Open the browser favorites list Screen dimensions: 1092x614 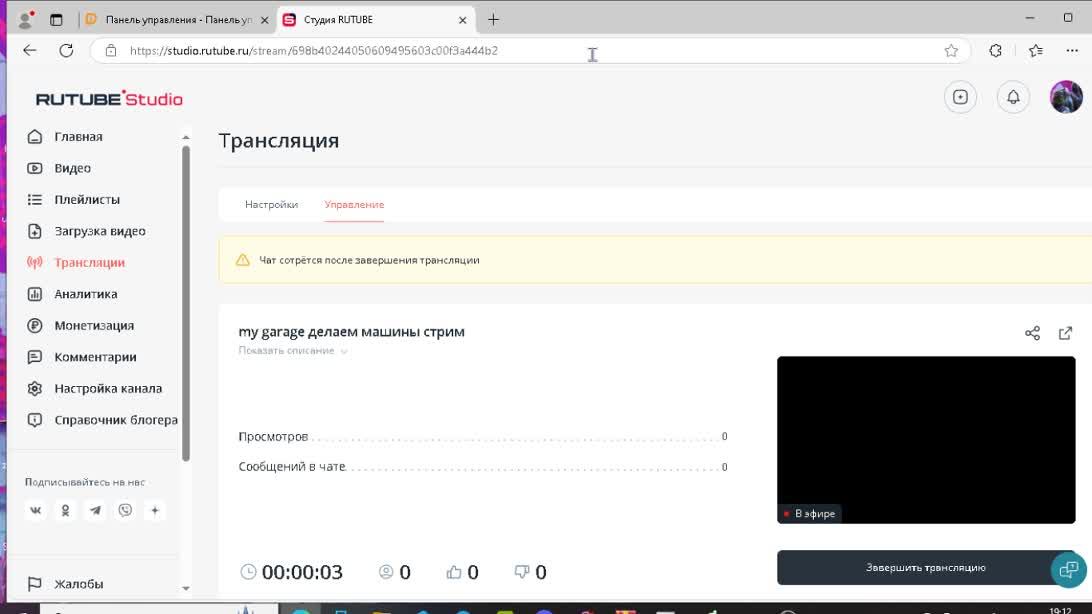(x=1036, y=50)
